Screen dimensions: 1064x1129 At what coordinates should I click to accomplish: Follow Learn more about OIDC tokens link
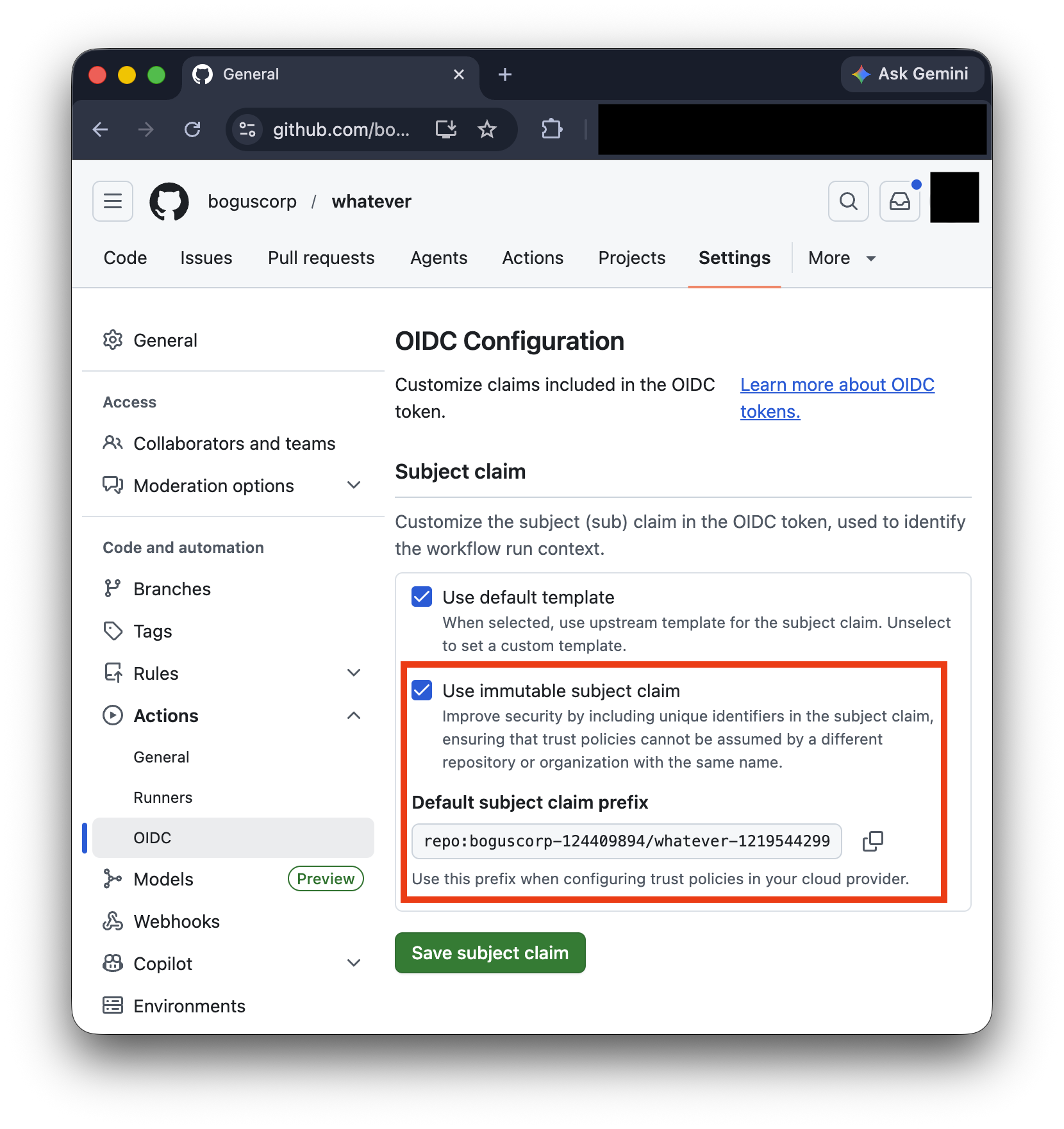(x=837, y=398)
